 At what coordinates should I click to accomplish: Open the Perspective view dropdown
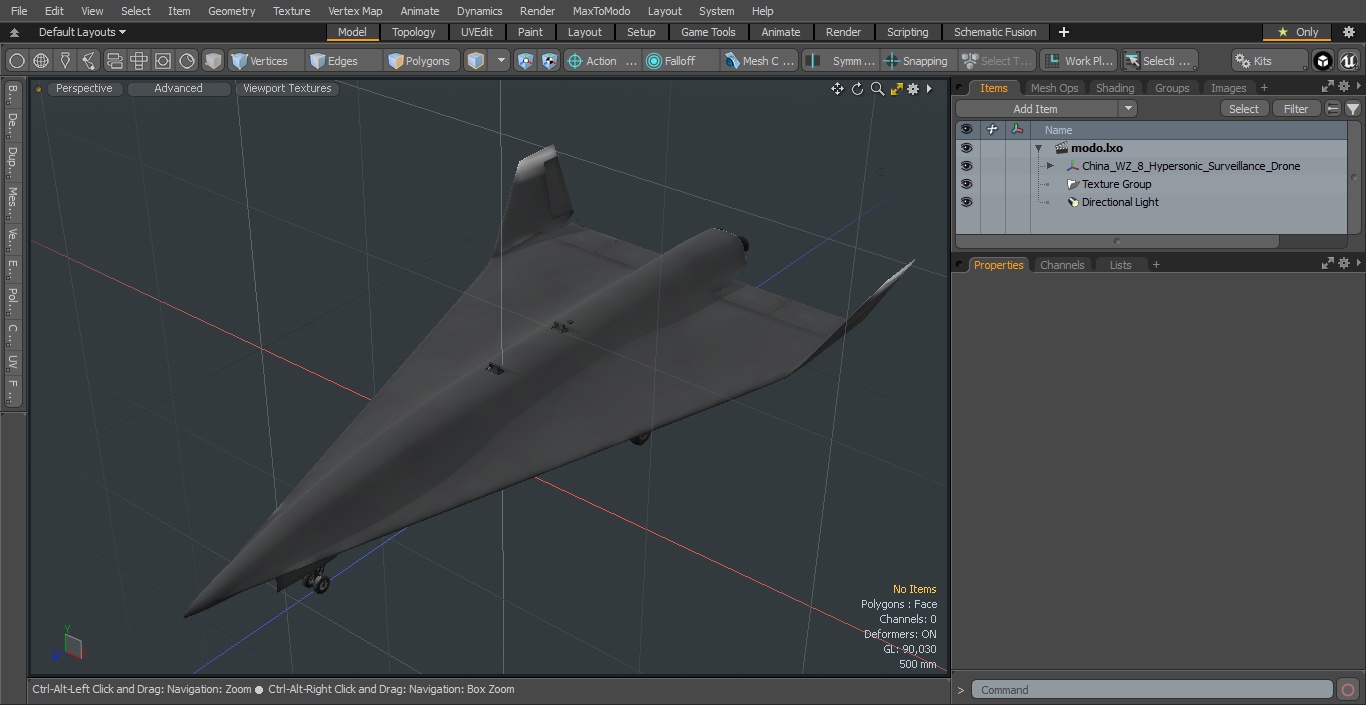coord(84,89)
